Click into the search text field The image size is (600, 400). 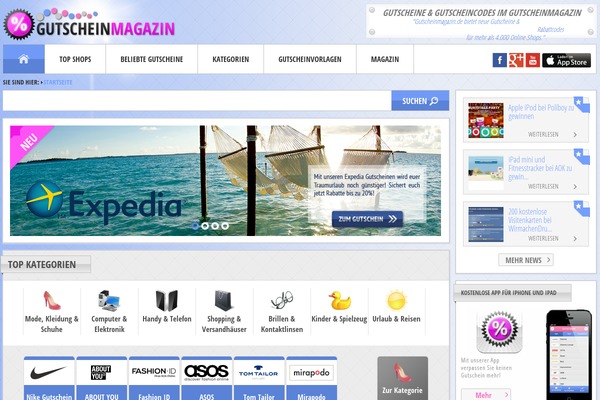pos(197,101)
